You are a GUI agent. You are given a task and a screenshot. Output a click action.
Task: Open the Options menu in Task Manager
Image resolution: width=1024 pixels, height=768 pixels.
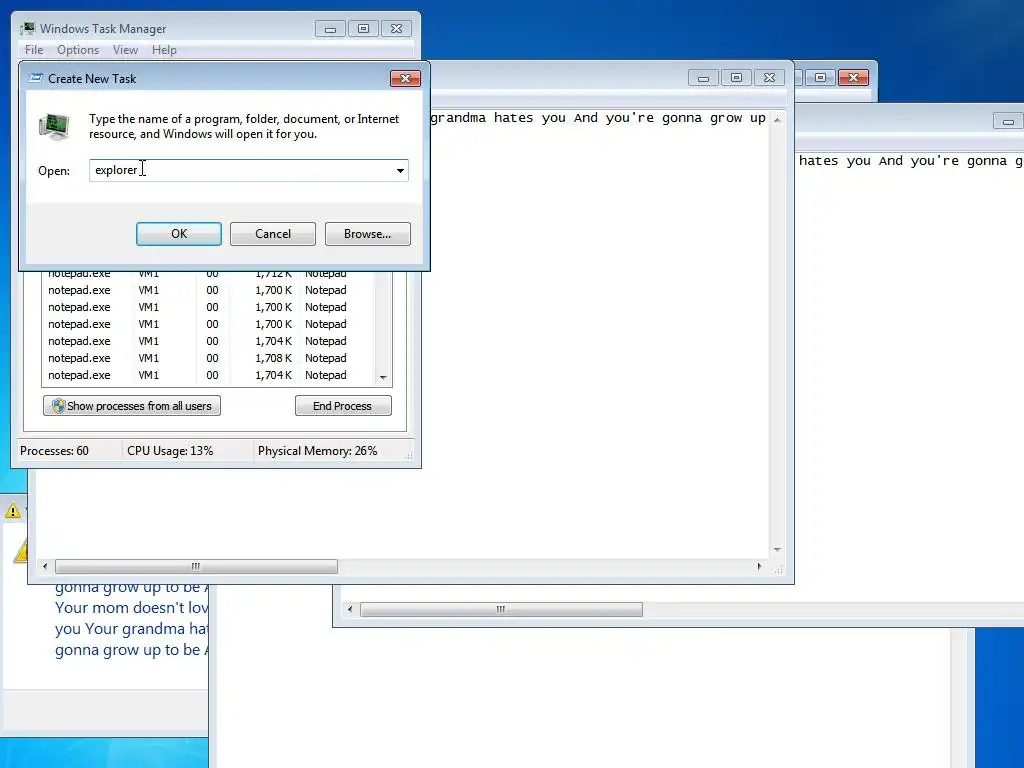pos(78,50)
